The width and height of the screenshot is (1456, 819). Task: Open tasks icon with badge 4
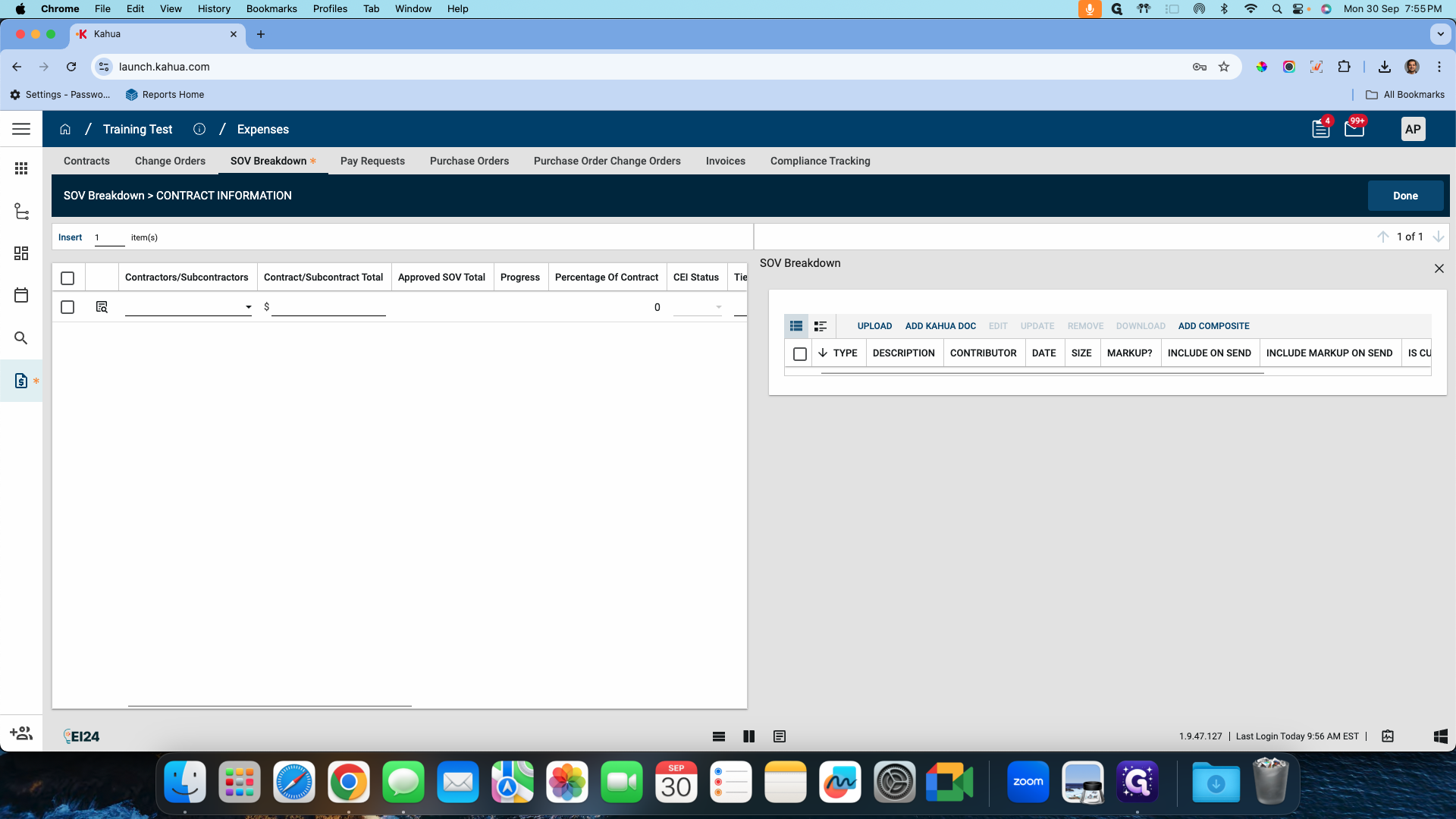coord(1321,129)
